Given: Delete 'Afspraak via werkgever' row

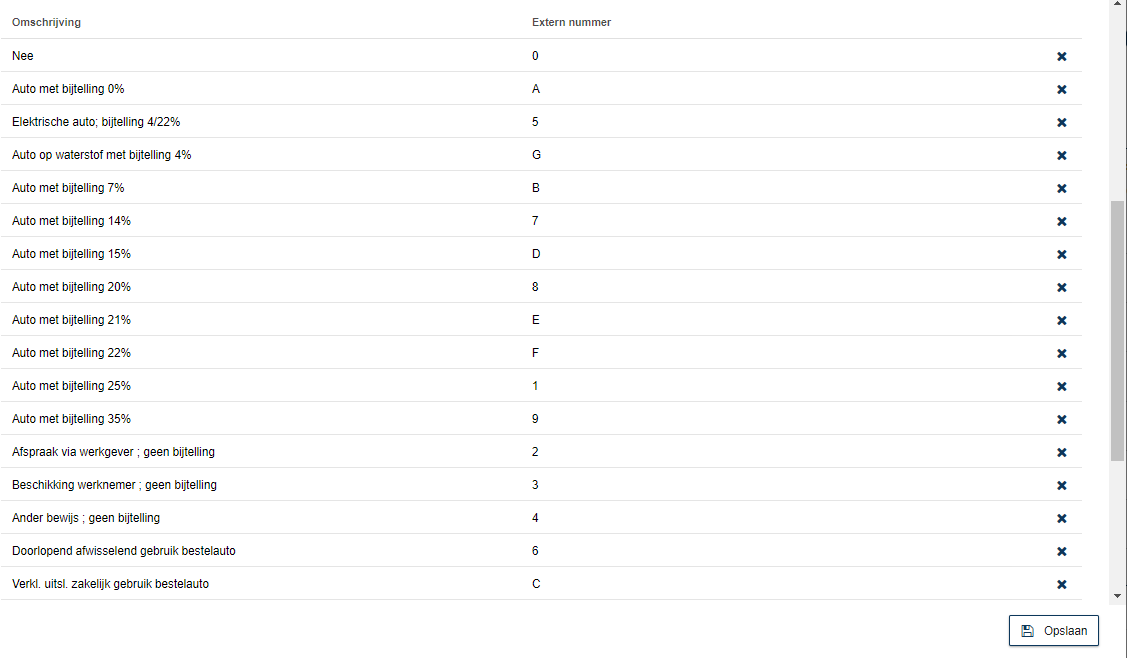Looking at the screenshot, I should click(1062, 452).
